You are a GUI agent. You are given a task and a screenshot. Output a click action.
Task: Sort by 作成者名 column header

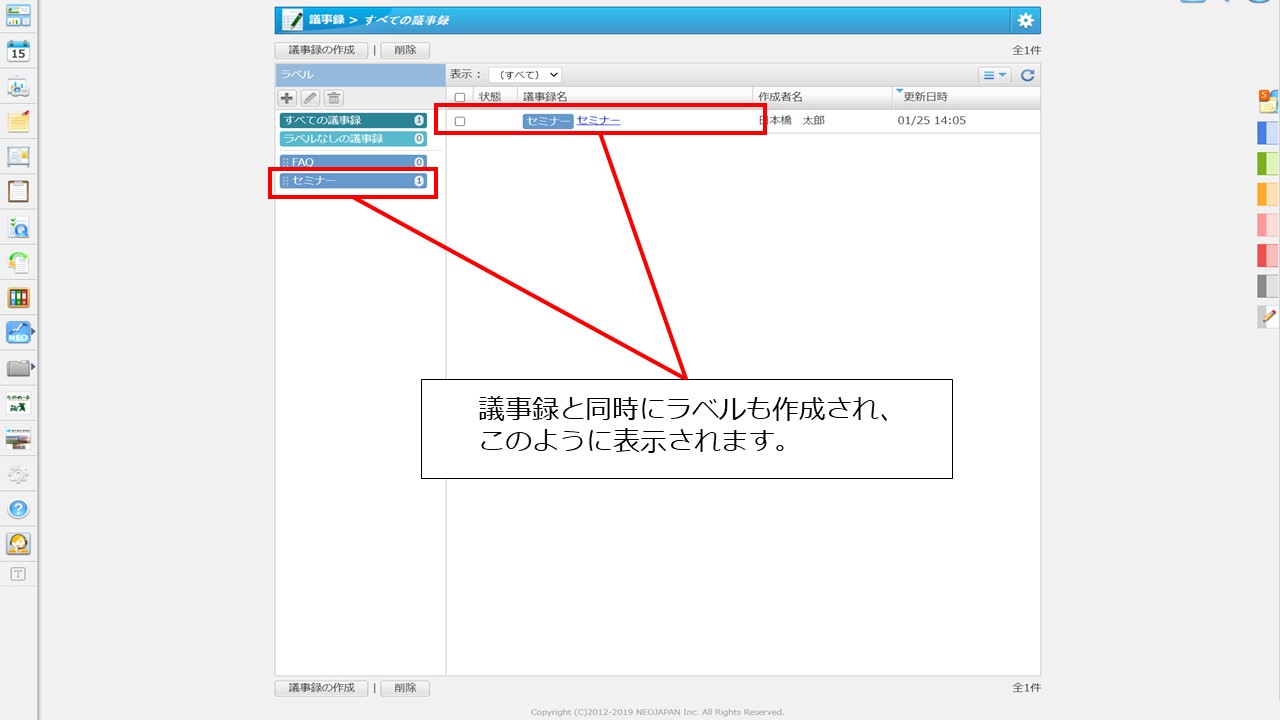tap(780, 97)
